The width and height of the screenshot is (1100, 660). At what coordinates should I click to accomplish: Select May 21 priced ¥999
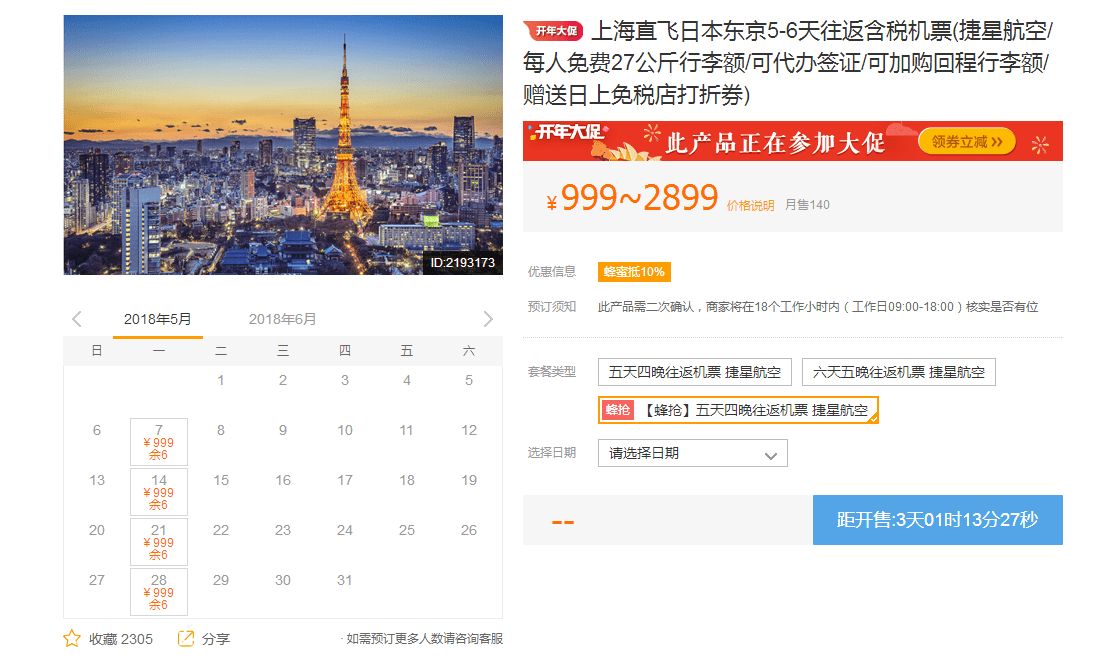[159, 541]
